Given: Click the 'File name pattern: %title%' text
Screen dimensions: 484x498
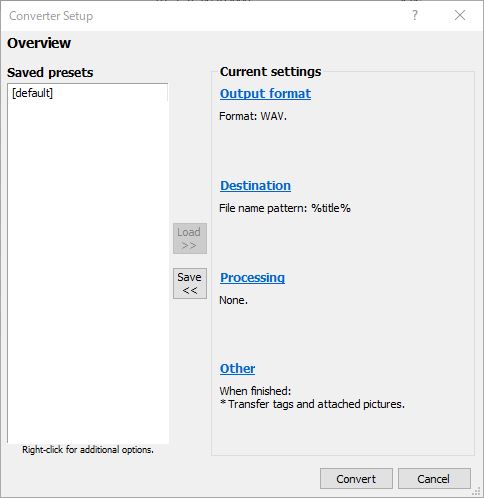Looking at the screenshot, I should click(285, 208).
